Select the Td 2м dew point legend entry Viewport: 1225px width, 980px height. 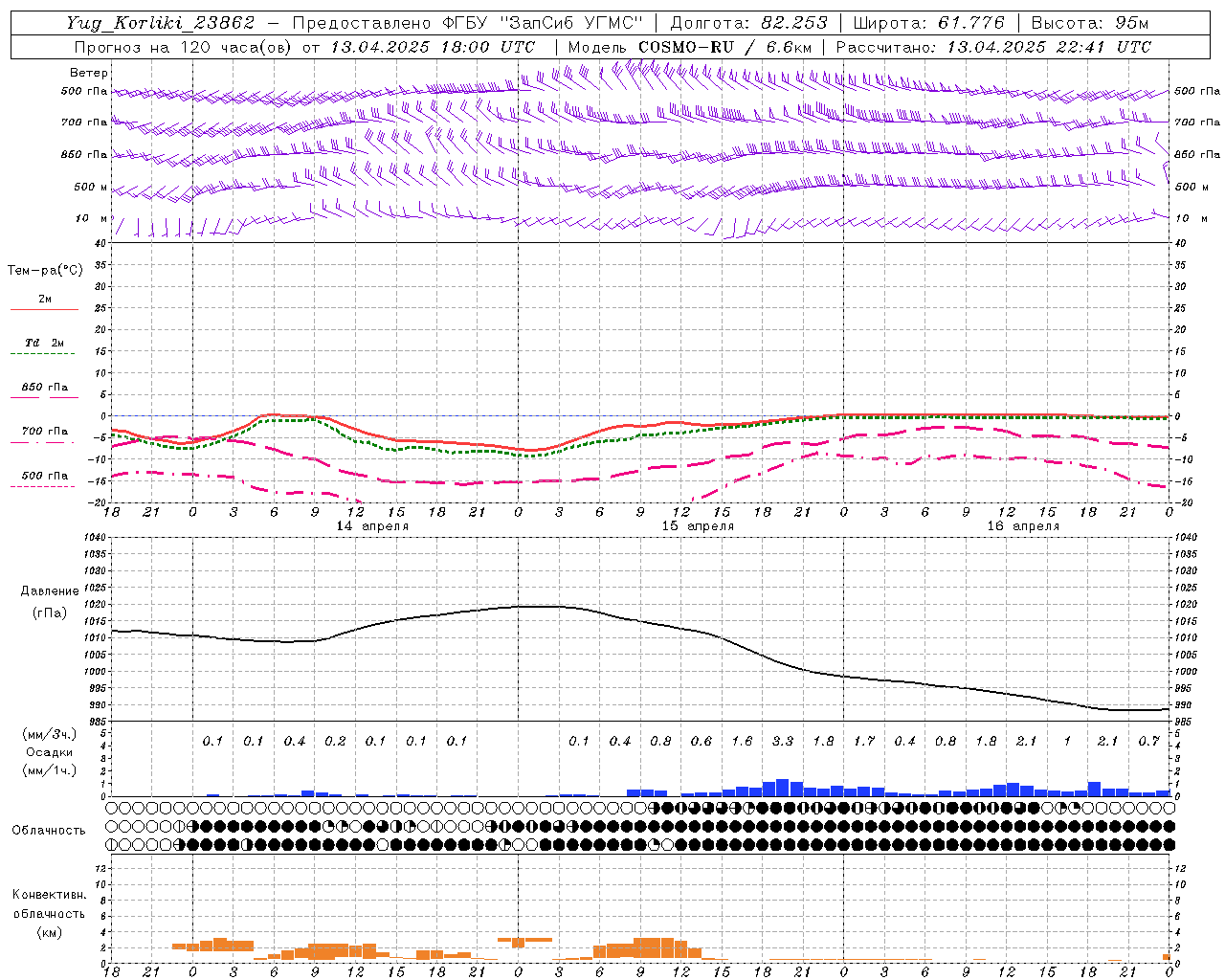click(x=45, y=343)
